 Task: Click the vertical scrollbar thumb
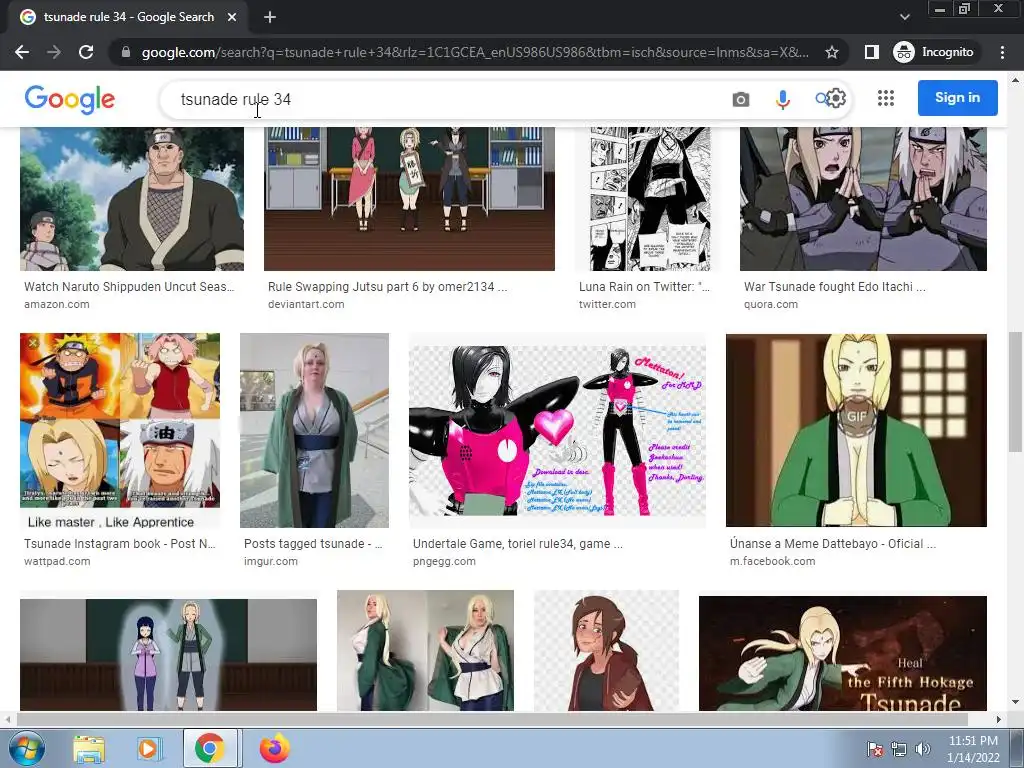[1015, 391]
